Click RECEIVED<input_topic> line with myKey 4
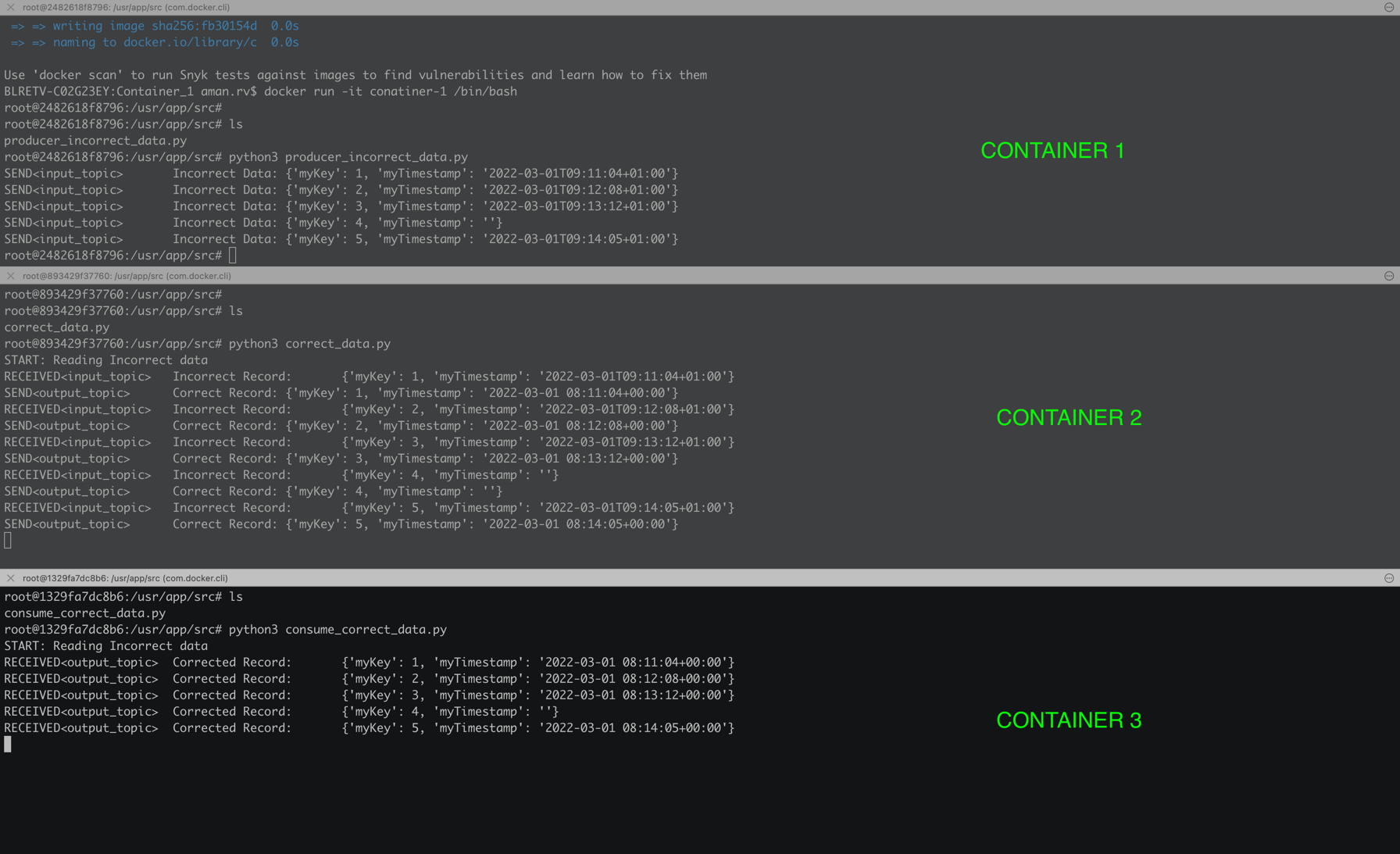The image size is (1400, 854). click(281, 475)
